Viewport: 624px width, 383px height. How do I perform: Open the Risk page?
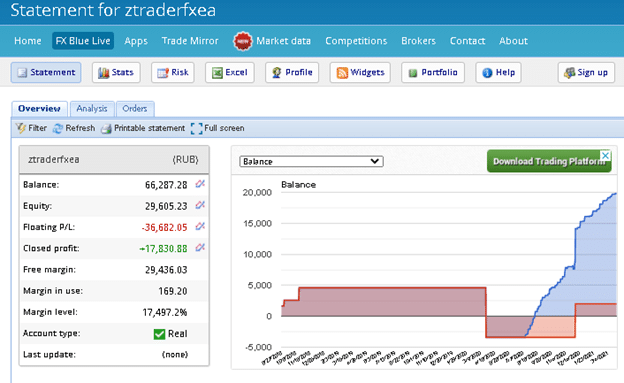click(173, 72)
